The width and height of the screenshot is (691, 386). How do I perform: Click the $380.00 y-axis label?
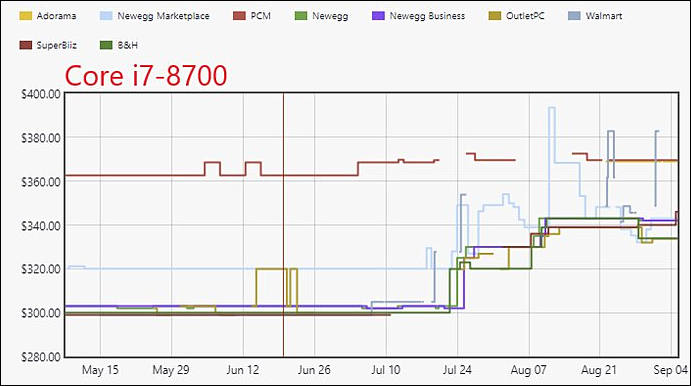41,138
